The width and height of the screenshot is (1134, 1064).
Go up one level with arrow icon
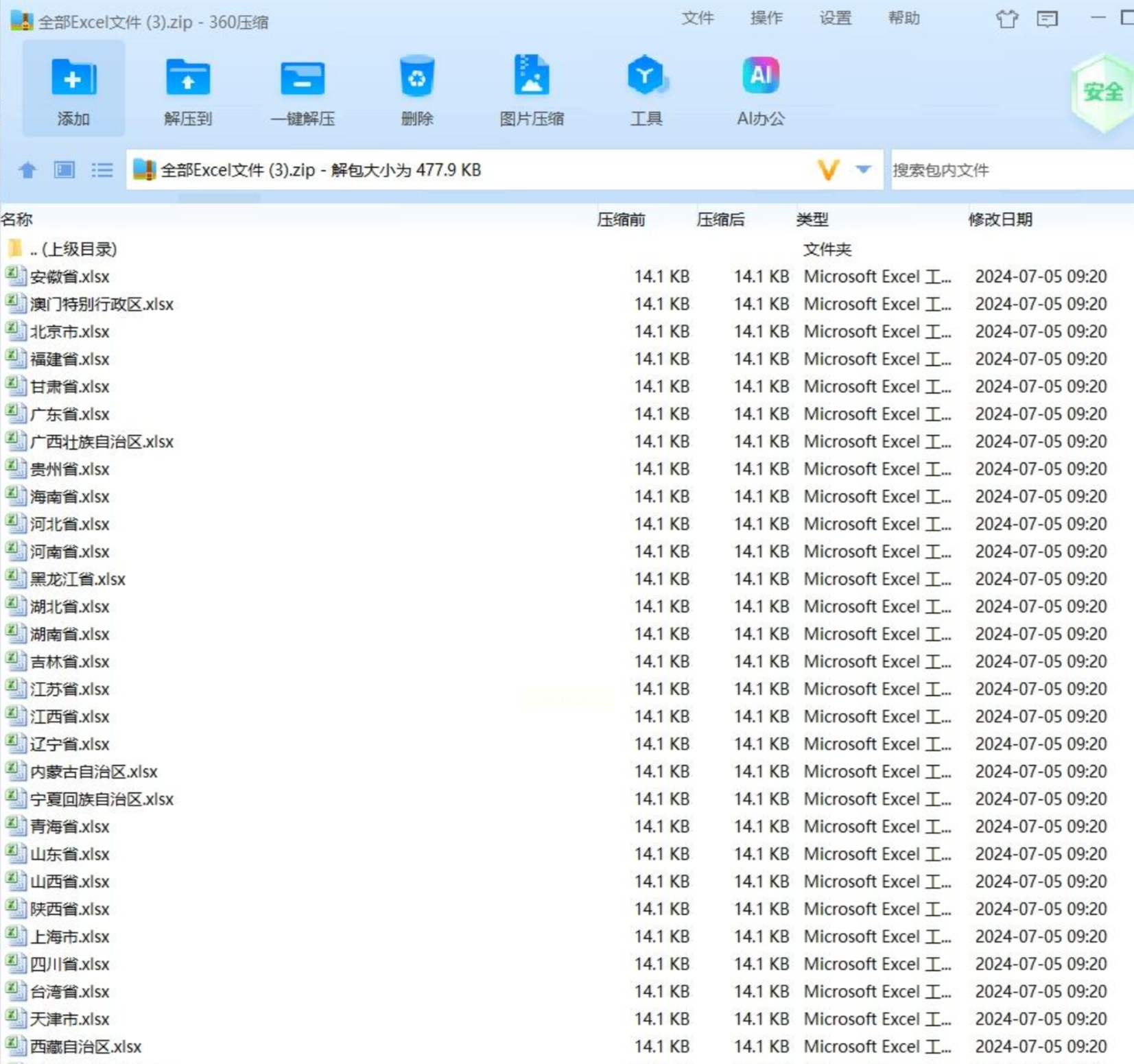click(x=27, y=169)
